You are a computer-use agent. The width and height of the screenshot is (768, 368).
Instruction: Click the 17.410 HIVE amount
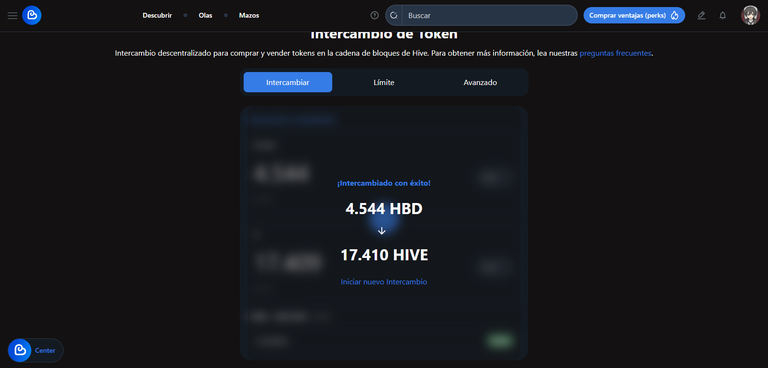point(384,255)
